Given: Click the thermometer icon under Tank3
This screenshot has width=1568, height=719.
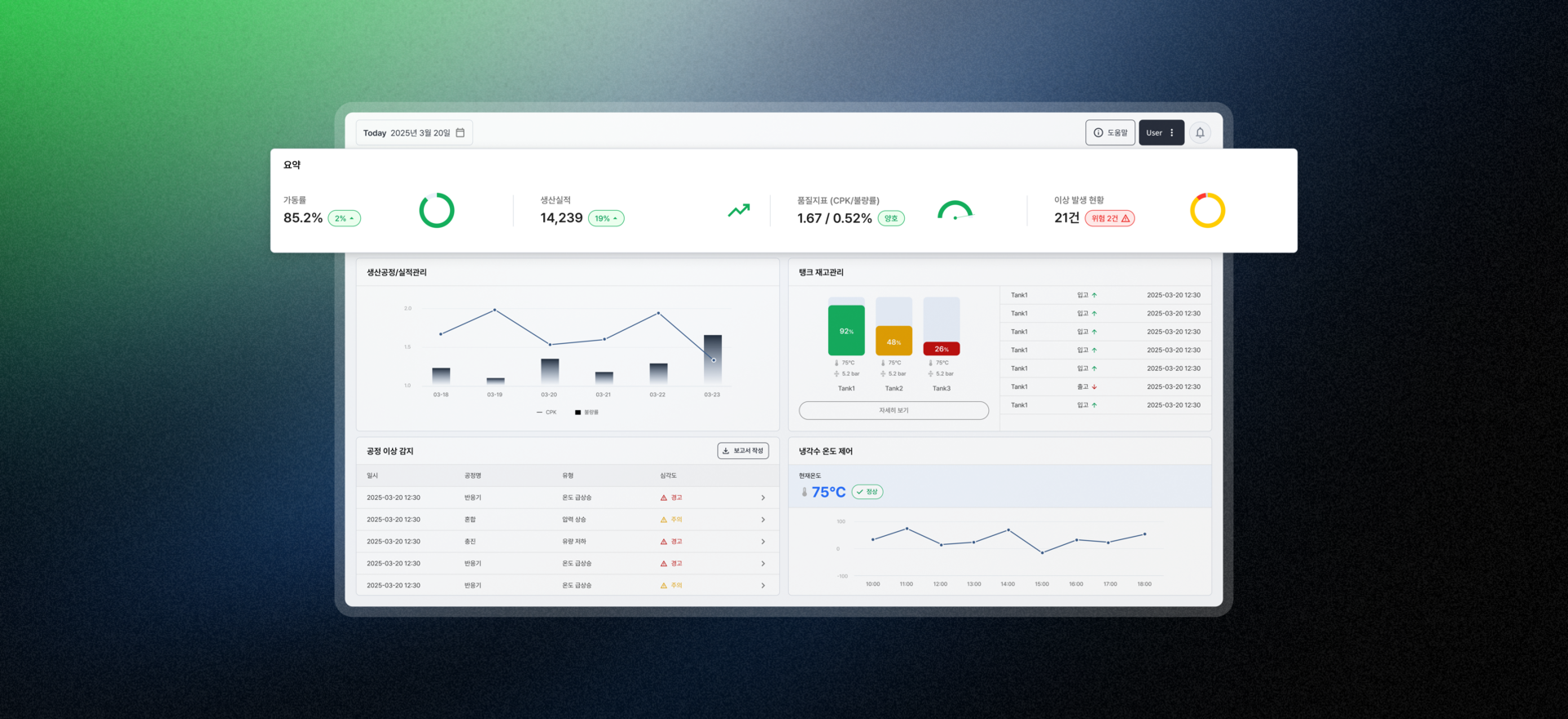Looking at the screenshot, I should (x=931, y=363).
